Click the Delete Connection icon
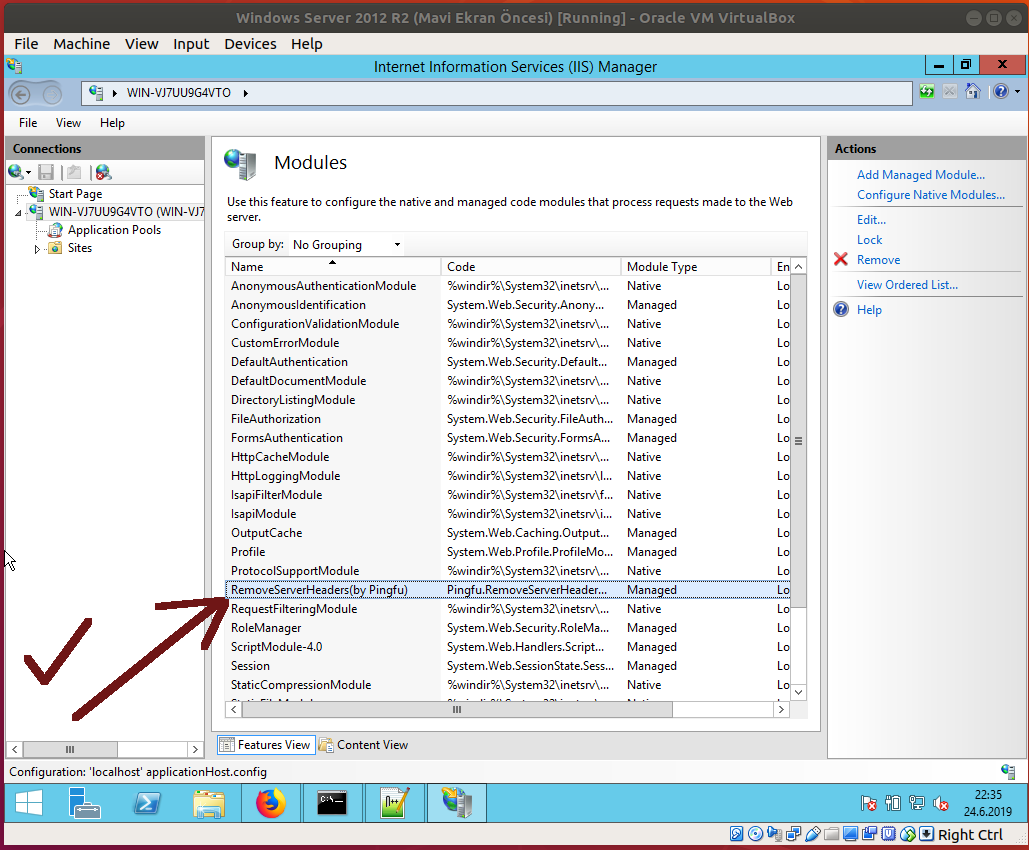The width and height of the screenshot is (1029, 850). 103,172
